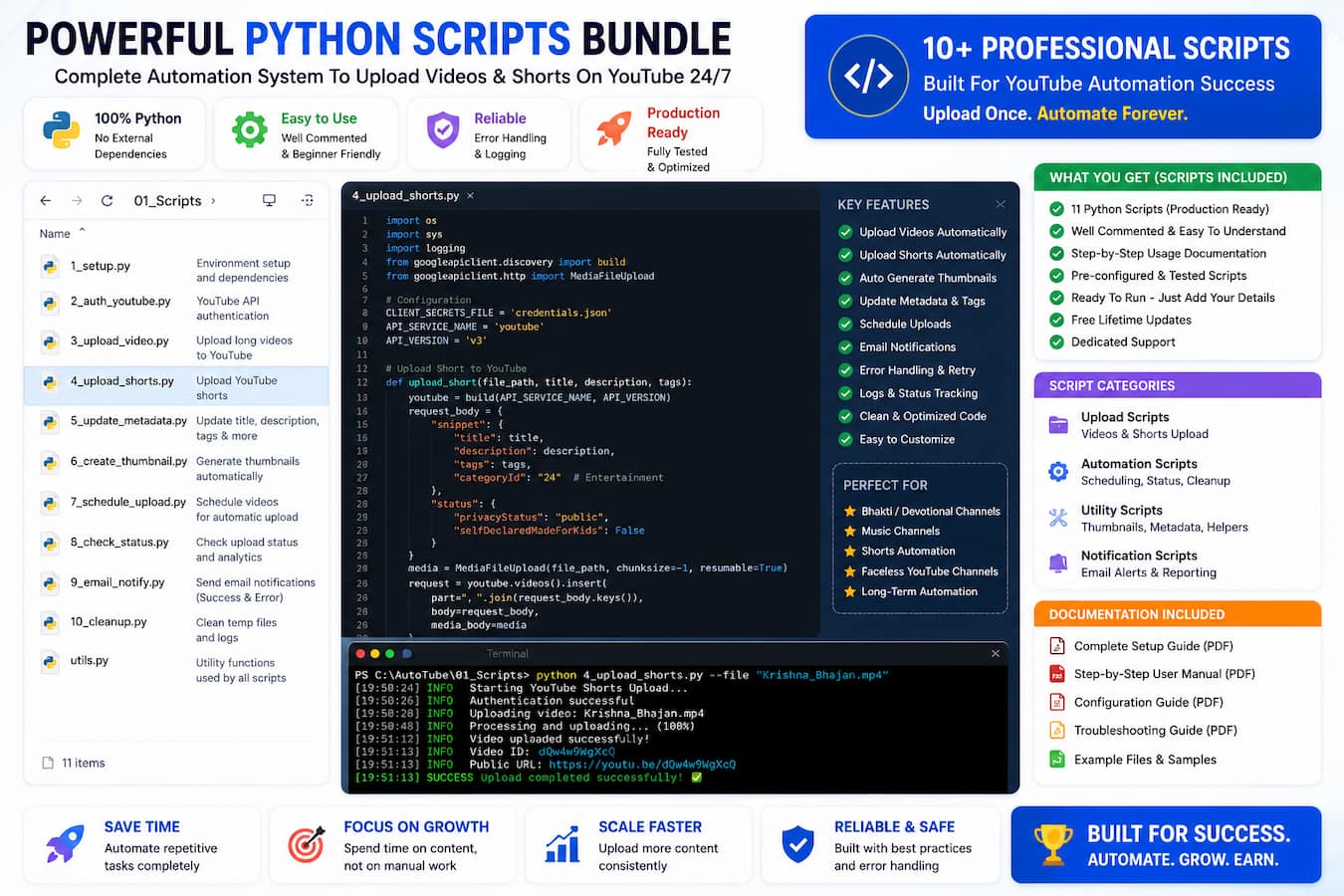Viewport: 1344px width, 896px height.
Task: Click the Name column header
Action: [55, 234]
